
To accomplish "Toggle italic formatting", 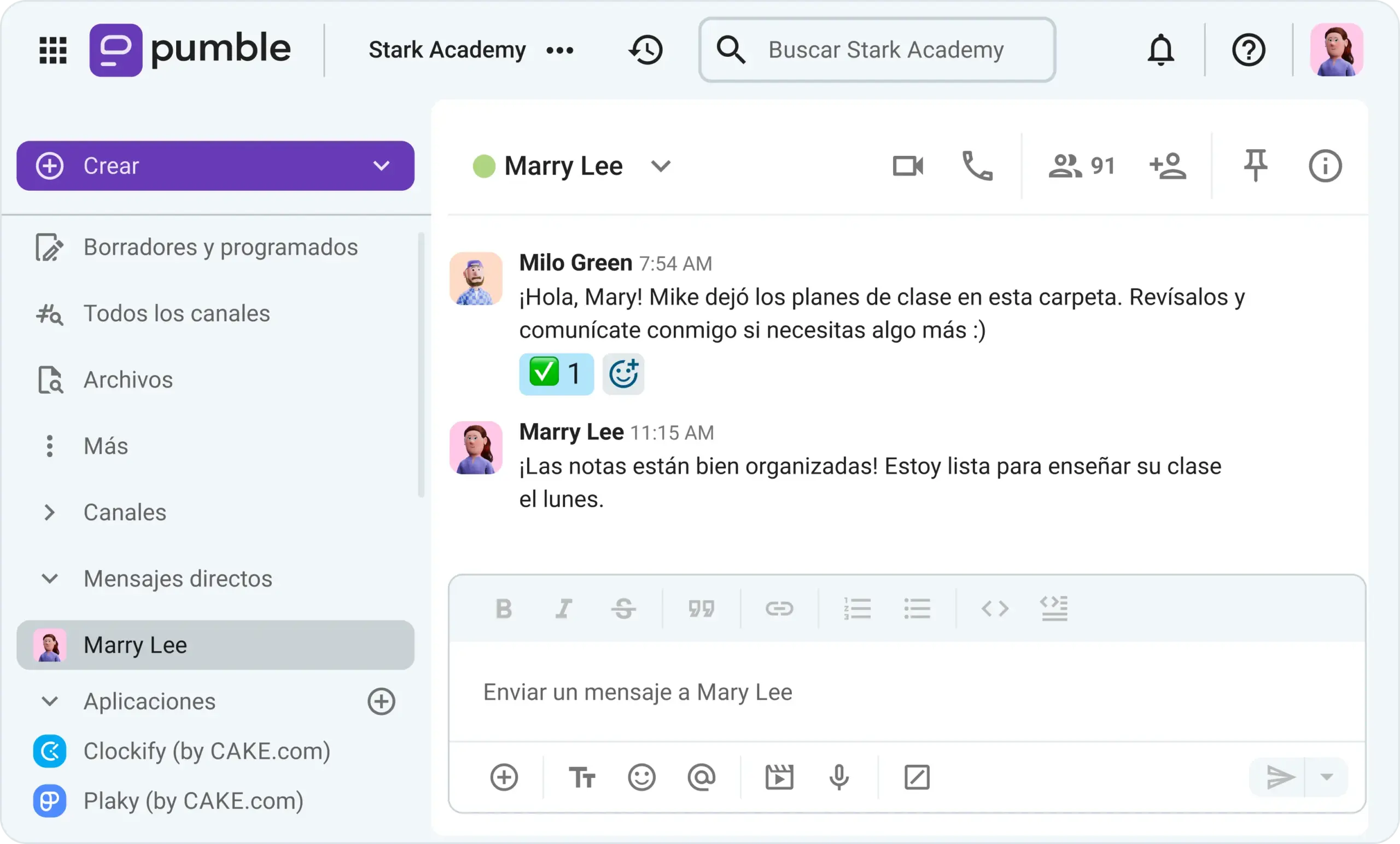I will pos(564,609).
